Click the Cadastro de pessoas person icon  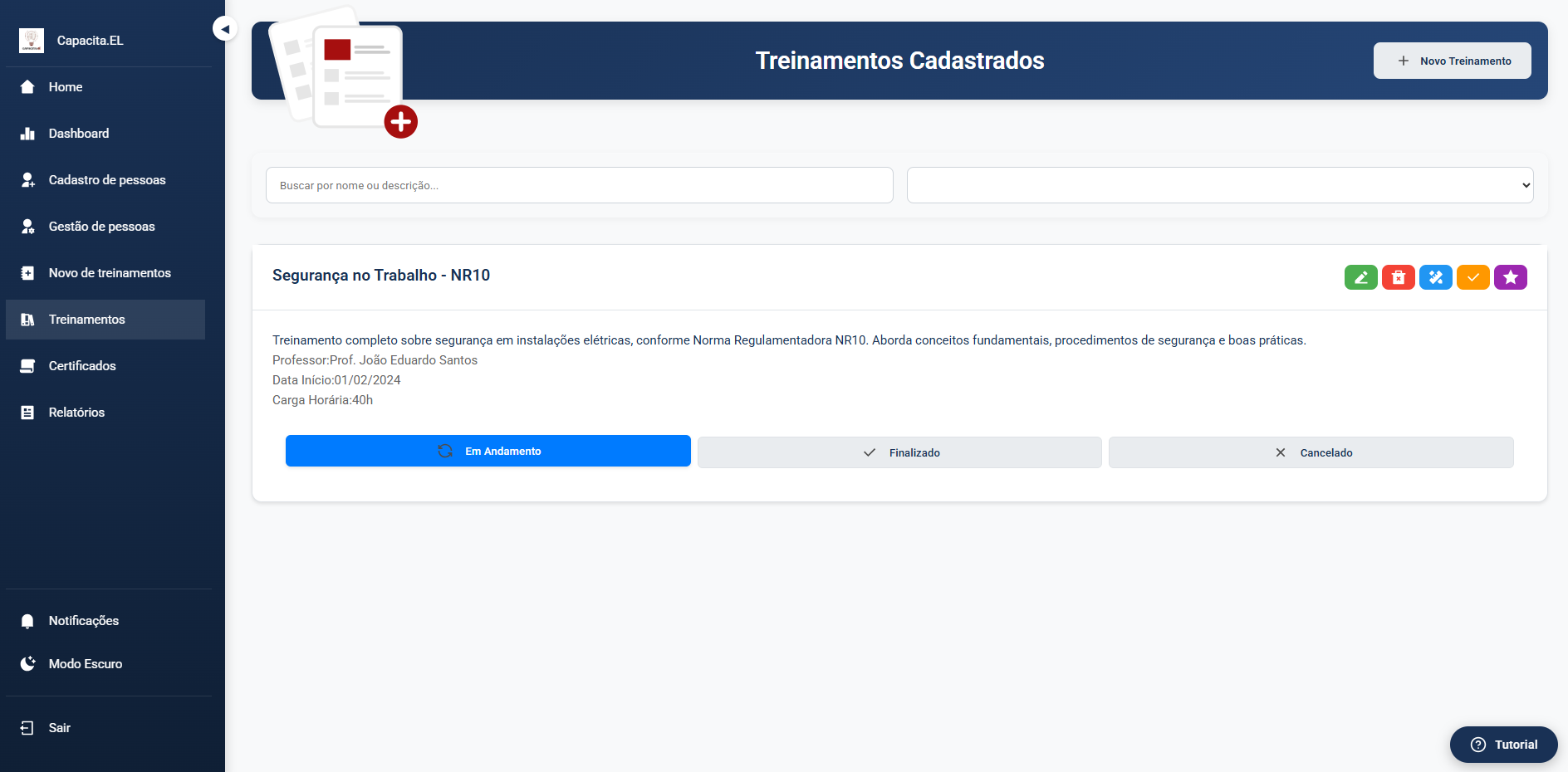27,180
